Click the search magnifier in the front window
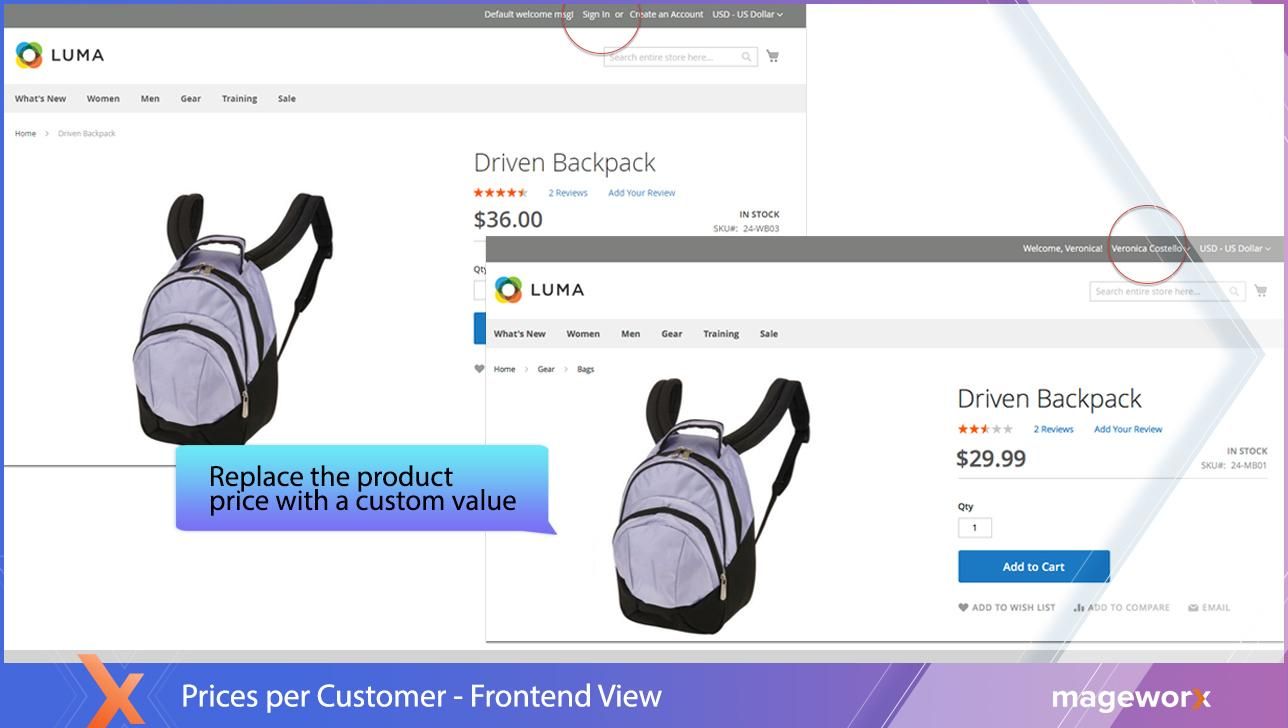Screen dimensions: 1288x728 click(x=1234, y=291)
